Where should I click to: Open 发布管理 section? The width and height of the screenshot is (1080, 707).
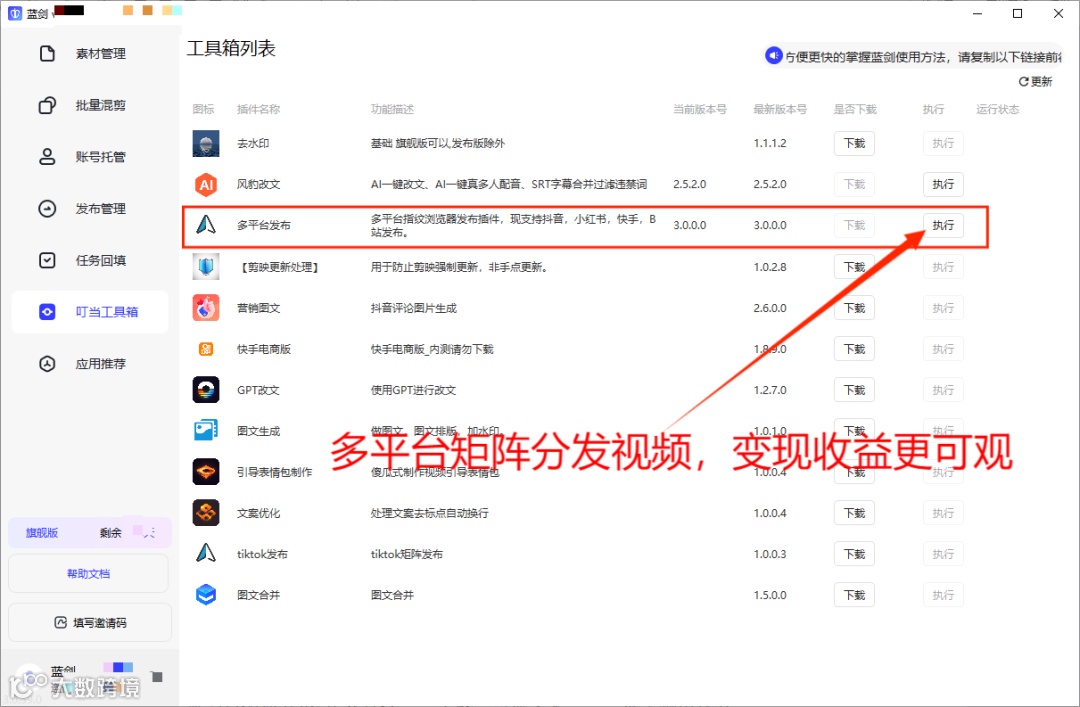[x=90, y=209]
